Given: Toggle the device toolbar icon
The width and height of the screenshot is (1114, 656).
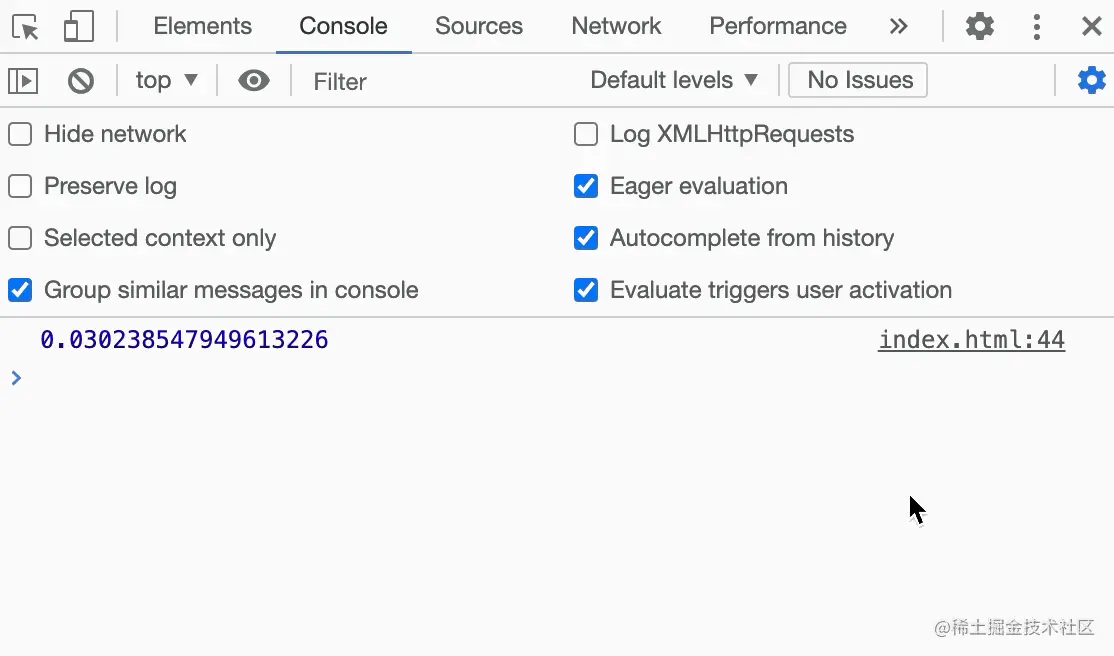Looking at the screenshot, I should (x=79, y=26).
